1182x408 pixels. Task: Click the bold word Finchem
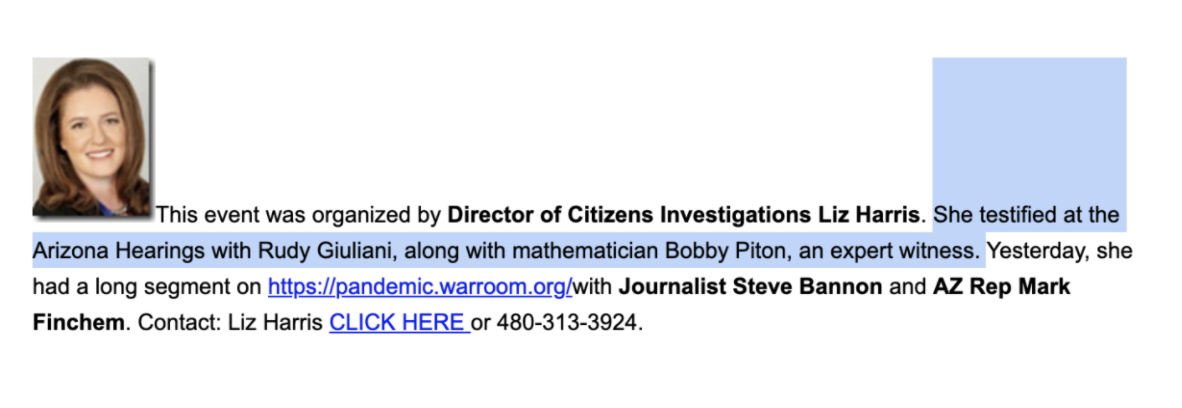click(x=78, y=324)
